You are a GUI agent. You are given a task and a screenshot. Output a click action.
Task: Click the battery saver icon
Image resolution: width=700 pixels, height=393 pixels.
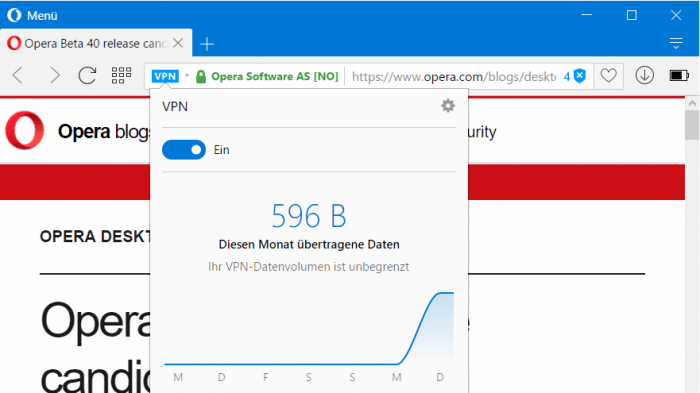click(x=679, y=75)
